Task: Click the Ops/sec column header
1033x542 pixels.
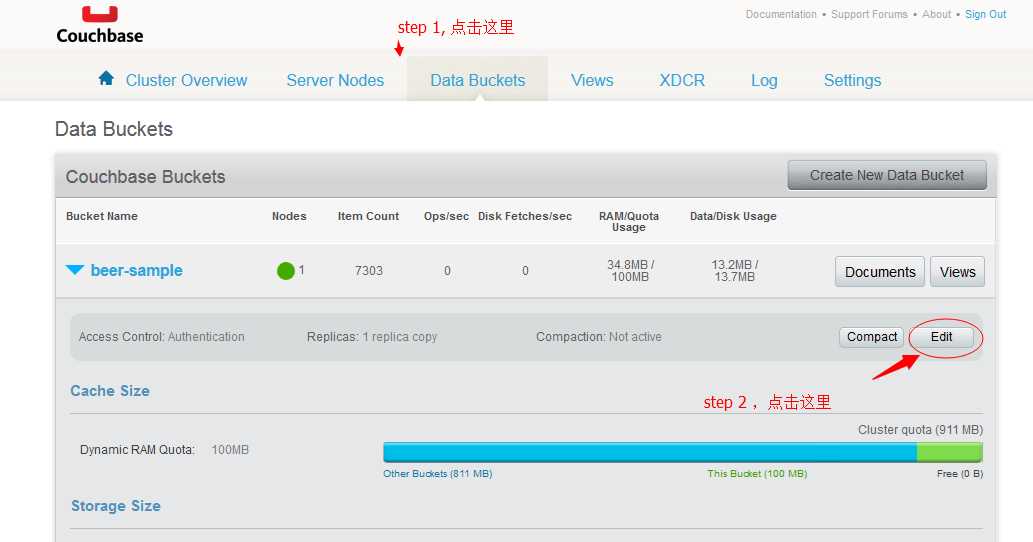Action: coord(446,216)
